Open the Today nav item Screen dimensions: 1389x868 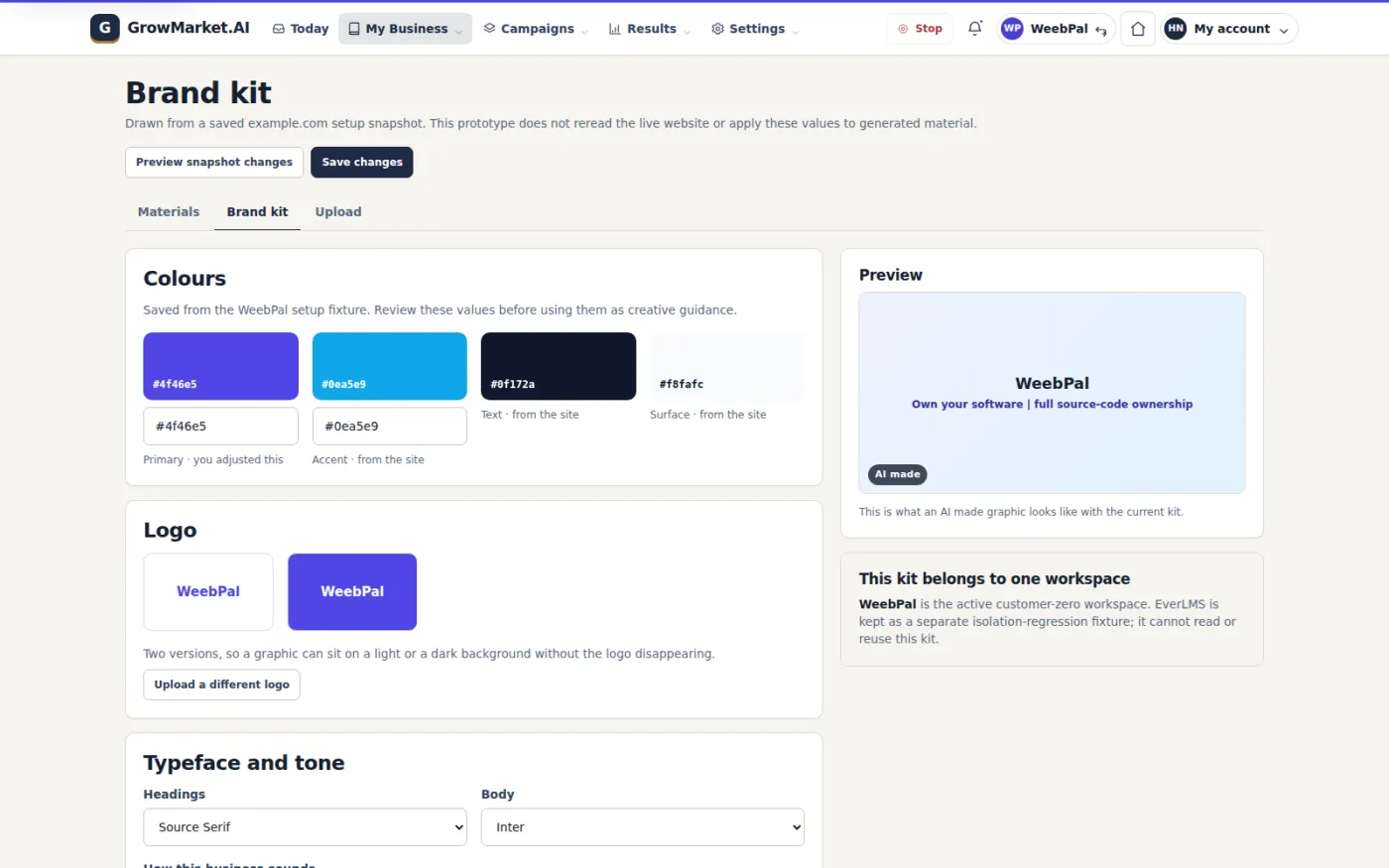pyautogui.click(x=301, y=29)
